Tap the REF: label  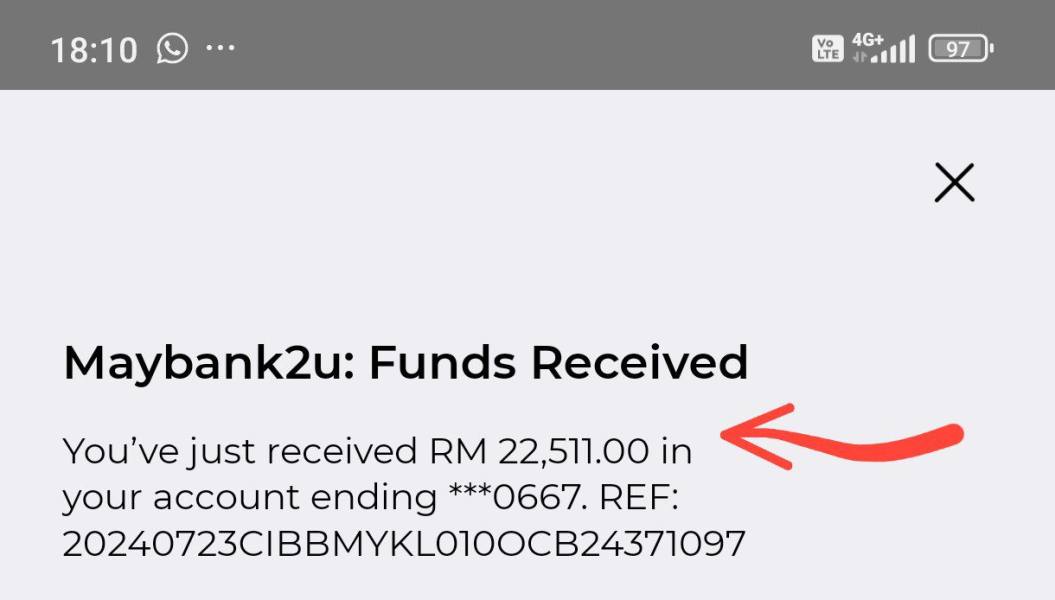pos(639,498)
